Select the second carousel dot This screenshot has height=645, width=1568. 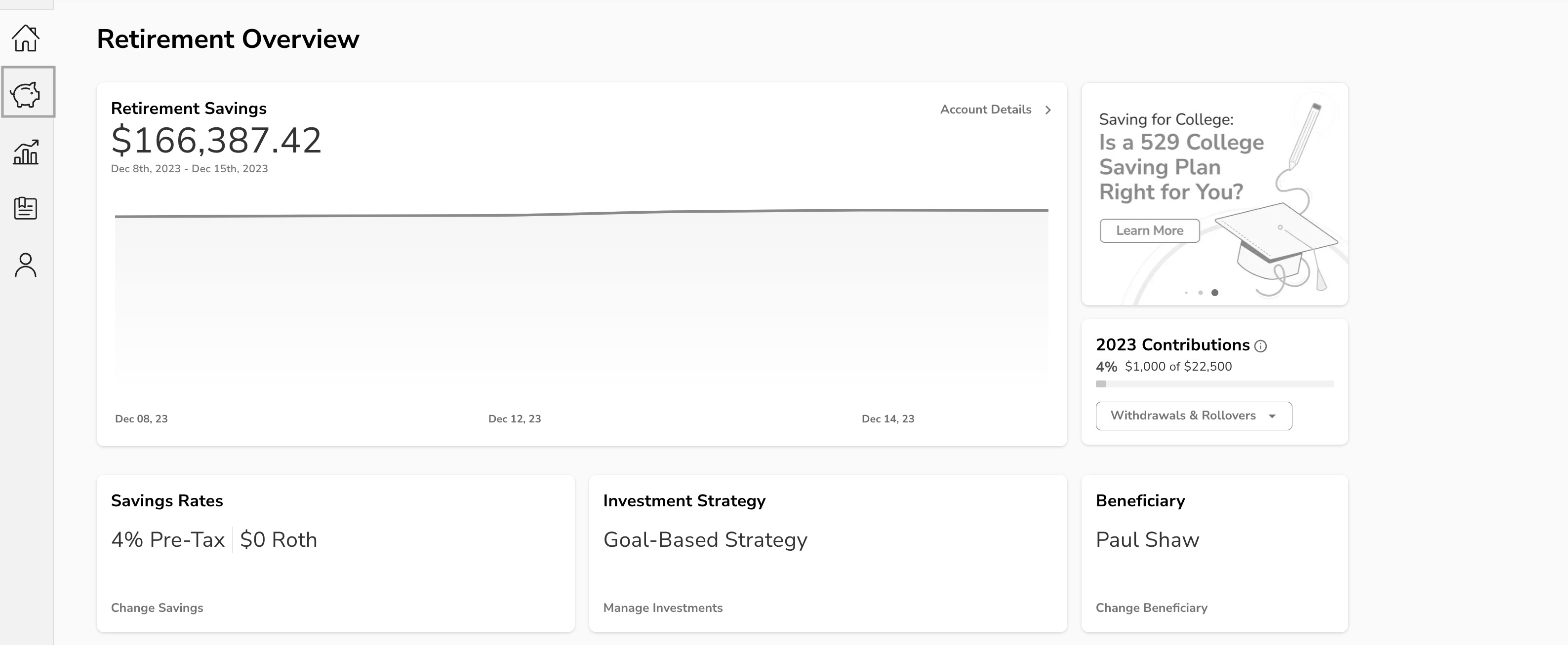(1201, 293)
